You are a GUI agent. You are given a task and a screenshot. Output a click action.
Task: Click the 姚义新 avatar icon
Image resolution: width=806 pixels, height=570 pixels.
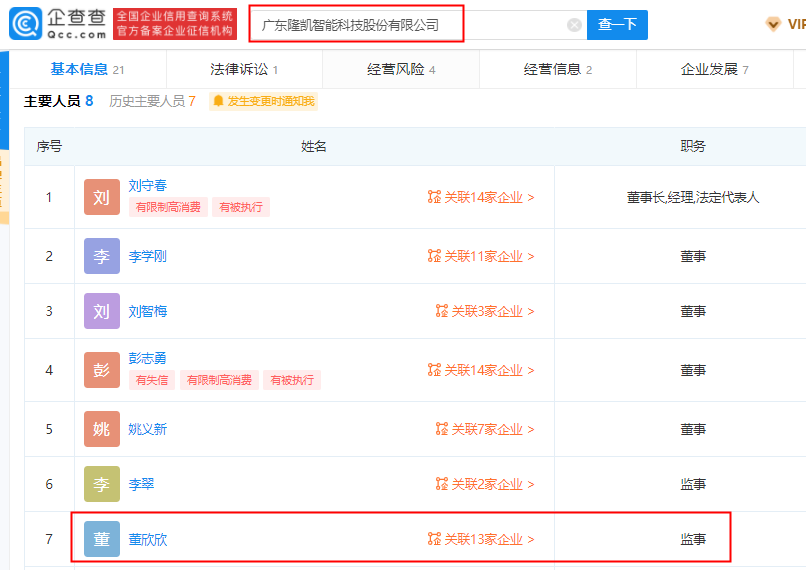(102, 429)
